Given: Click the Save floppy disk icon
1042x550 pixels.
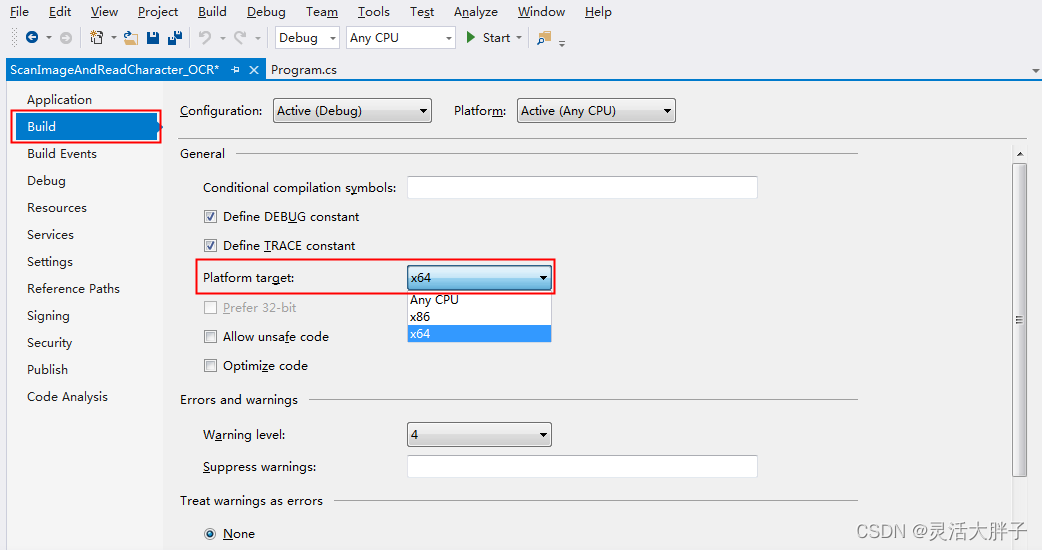Looking at the screenshot, I should (x=153, y=38).
